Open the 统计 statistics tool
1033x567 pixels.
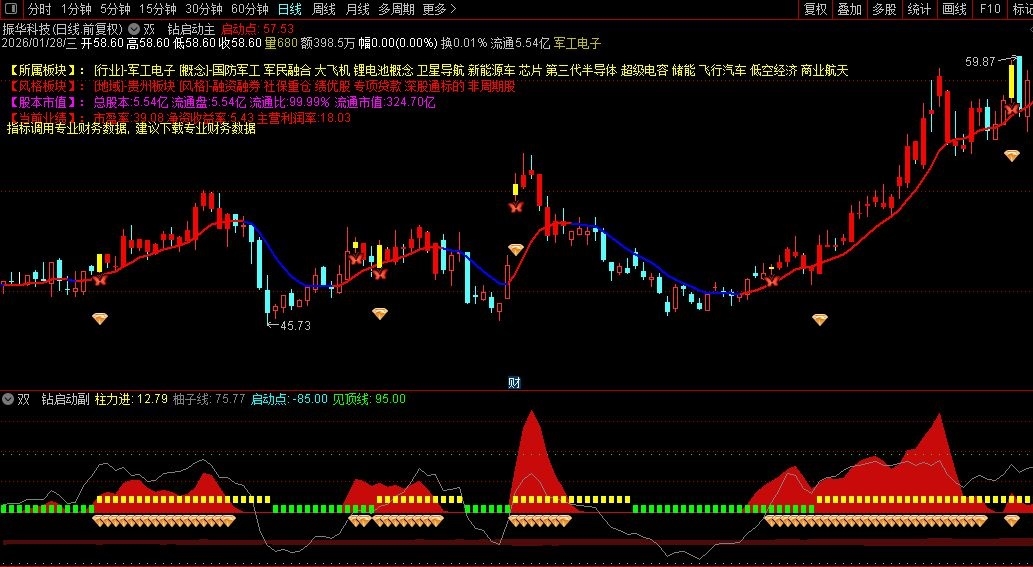pos(919,9)
